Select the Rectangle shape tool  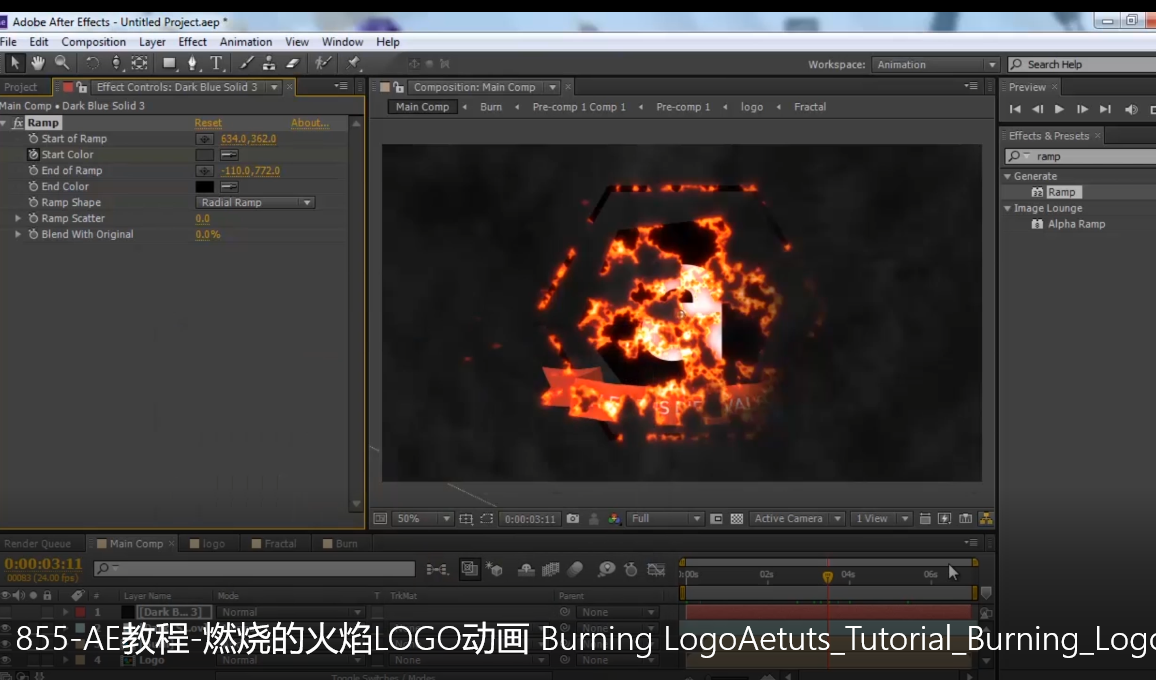[x=170, y=63]
